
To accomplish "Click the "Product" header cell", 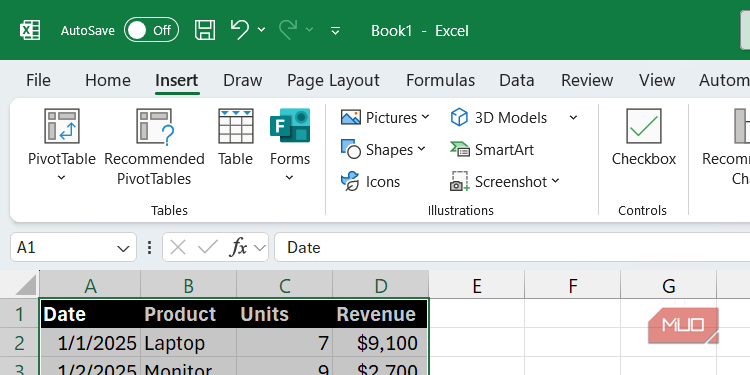I will tap(188, 314).
